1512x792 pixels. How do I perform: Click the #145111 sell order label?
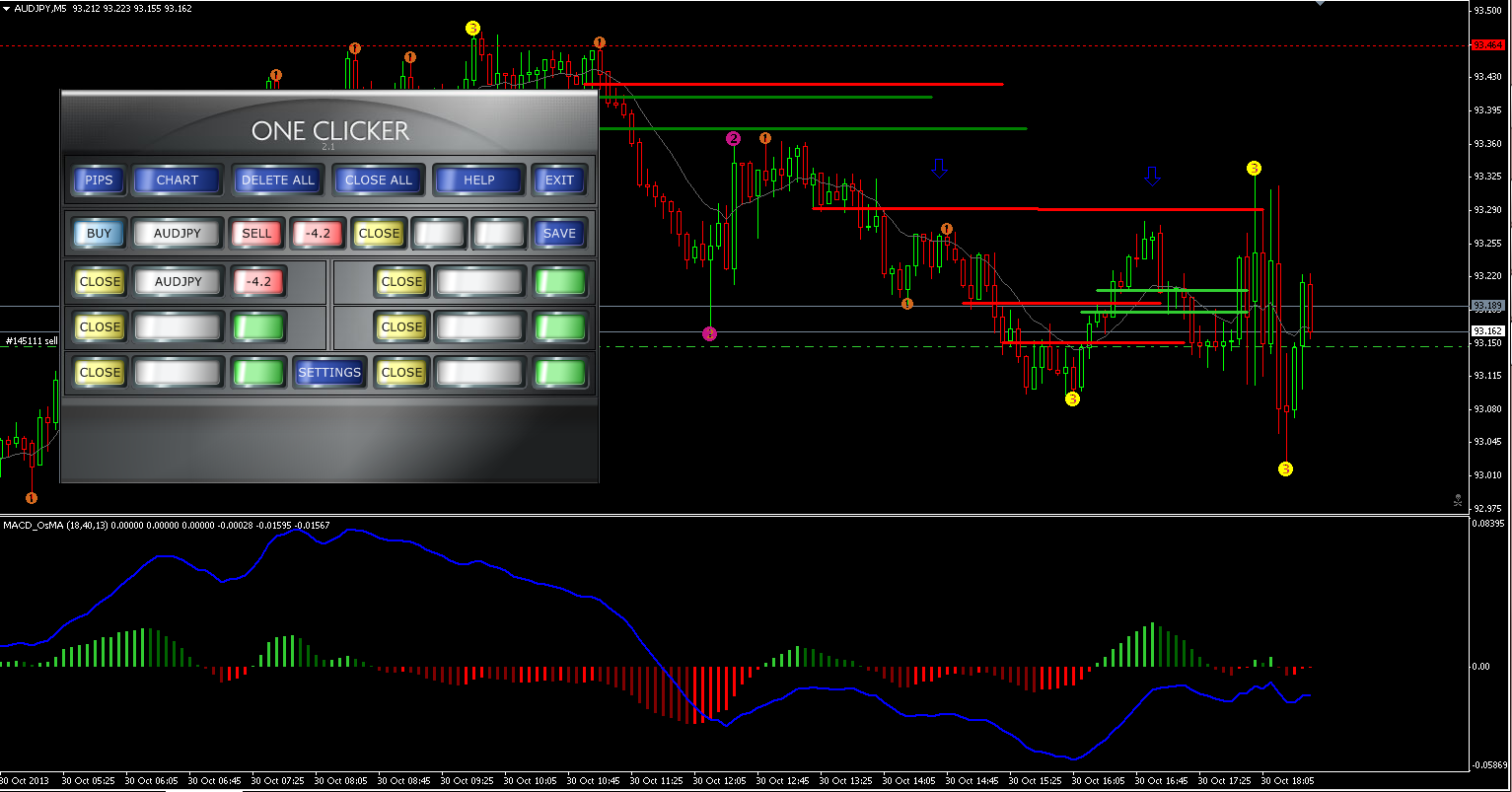click(30, 341)
